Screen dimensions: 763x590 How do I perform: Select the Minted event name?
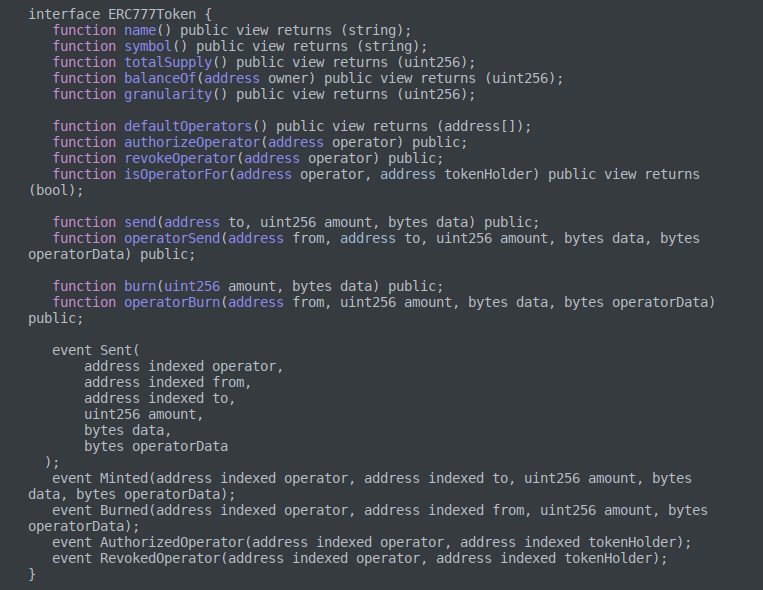[124, 479]
